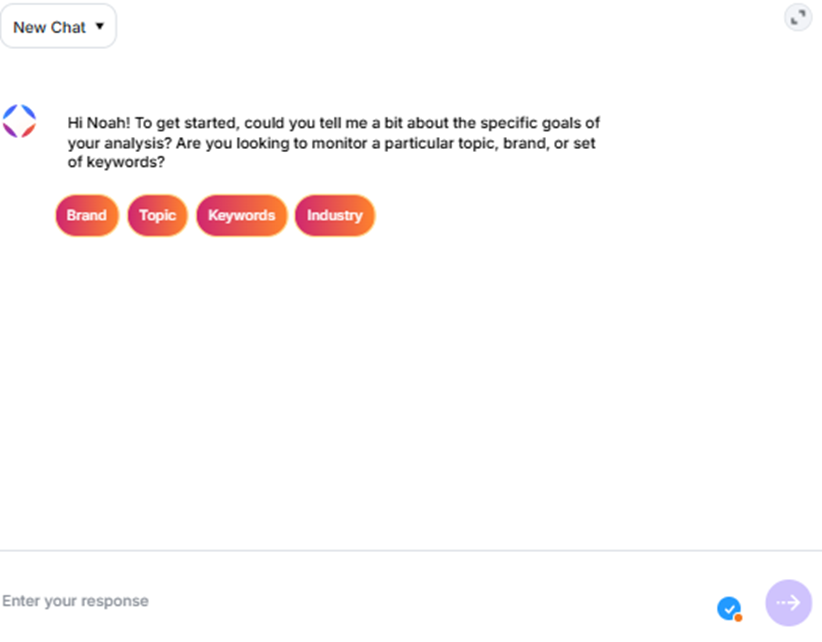Click the Hi Noah greeting message
This screenshot has height=642, width=822.
click(x=333, y=143)
